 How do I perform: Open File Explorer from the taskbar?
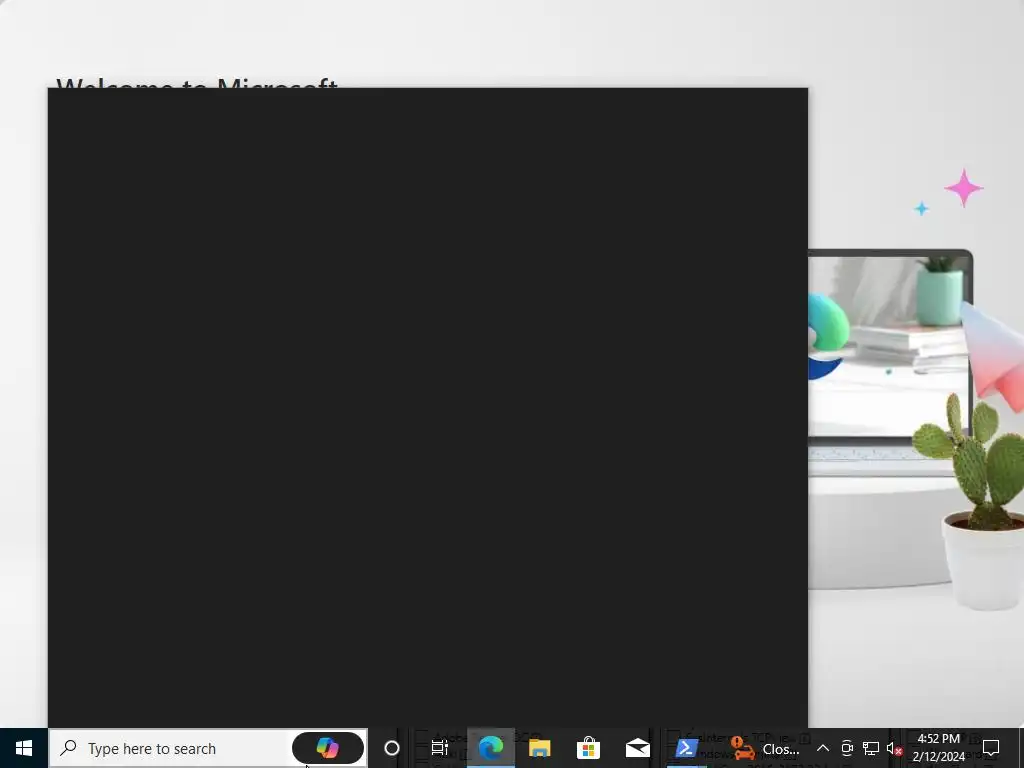coord(539,748)
